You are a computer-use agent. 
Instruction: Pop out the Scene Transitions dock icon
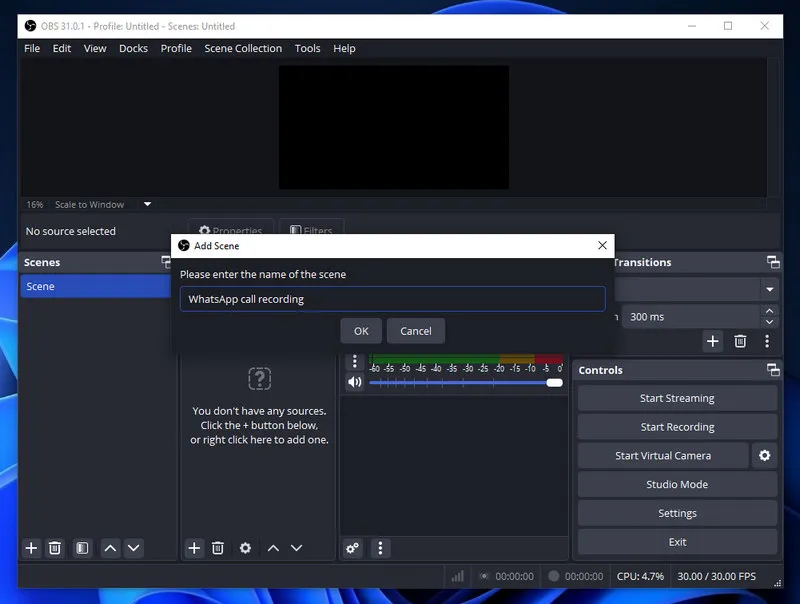coord(773,262)
